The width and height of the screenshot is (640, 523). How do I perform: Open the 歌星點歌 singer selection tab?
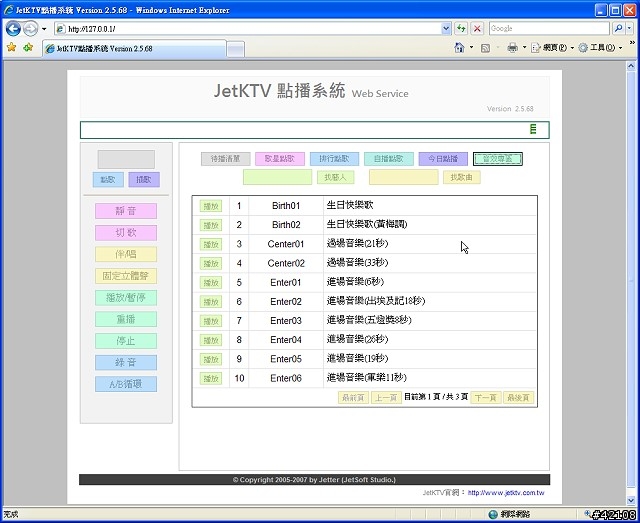coord(280,159)
